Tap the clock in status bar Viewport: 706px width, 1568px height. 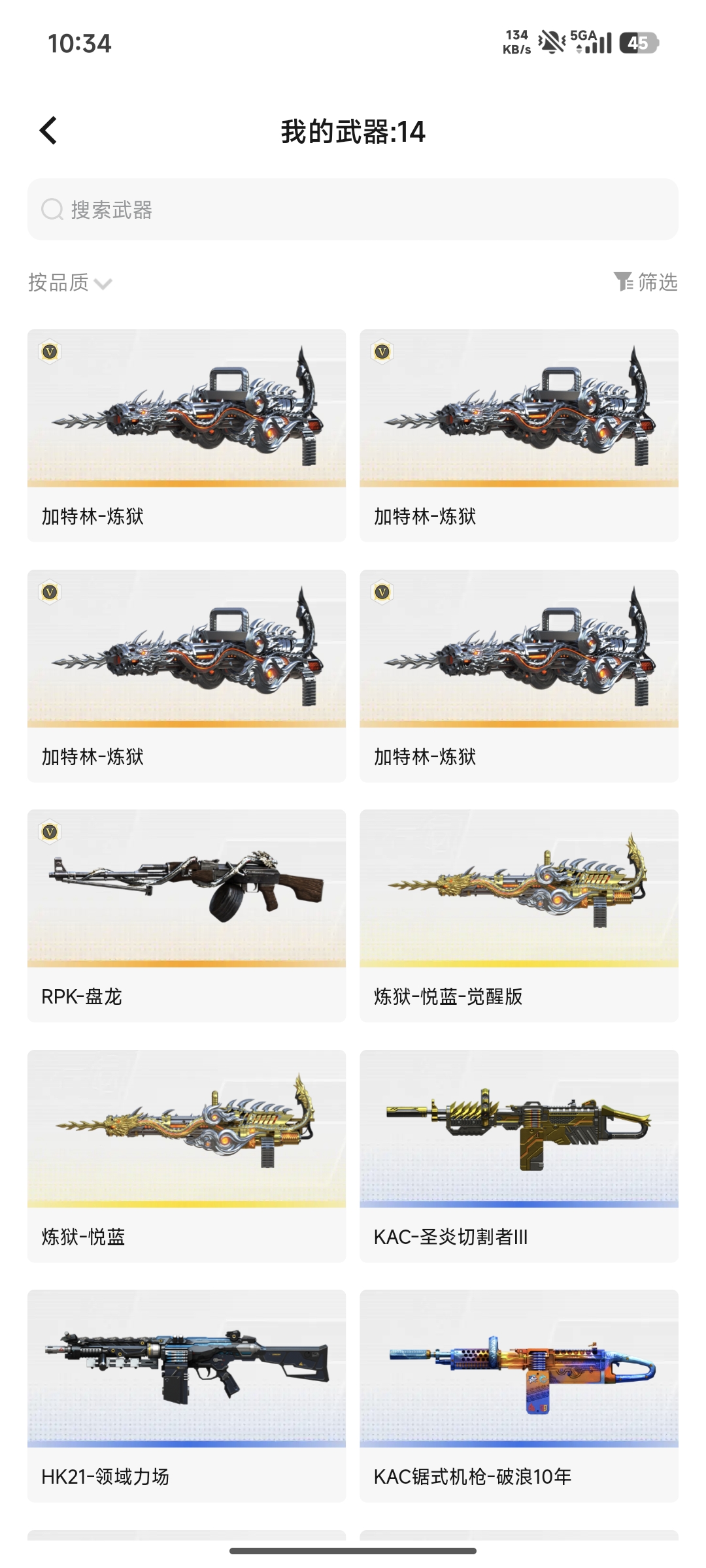[x=80, y=43]
